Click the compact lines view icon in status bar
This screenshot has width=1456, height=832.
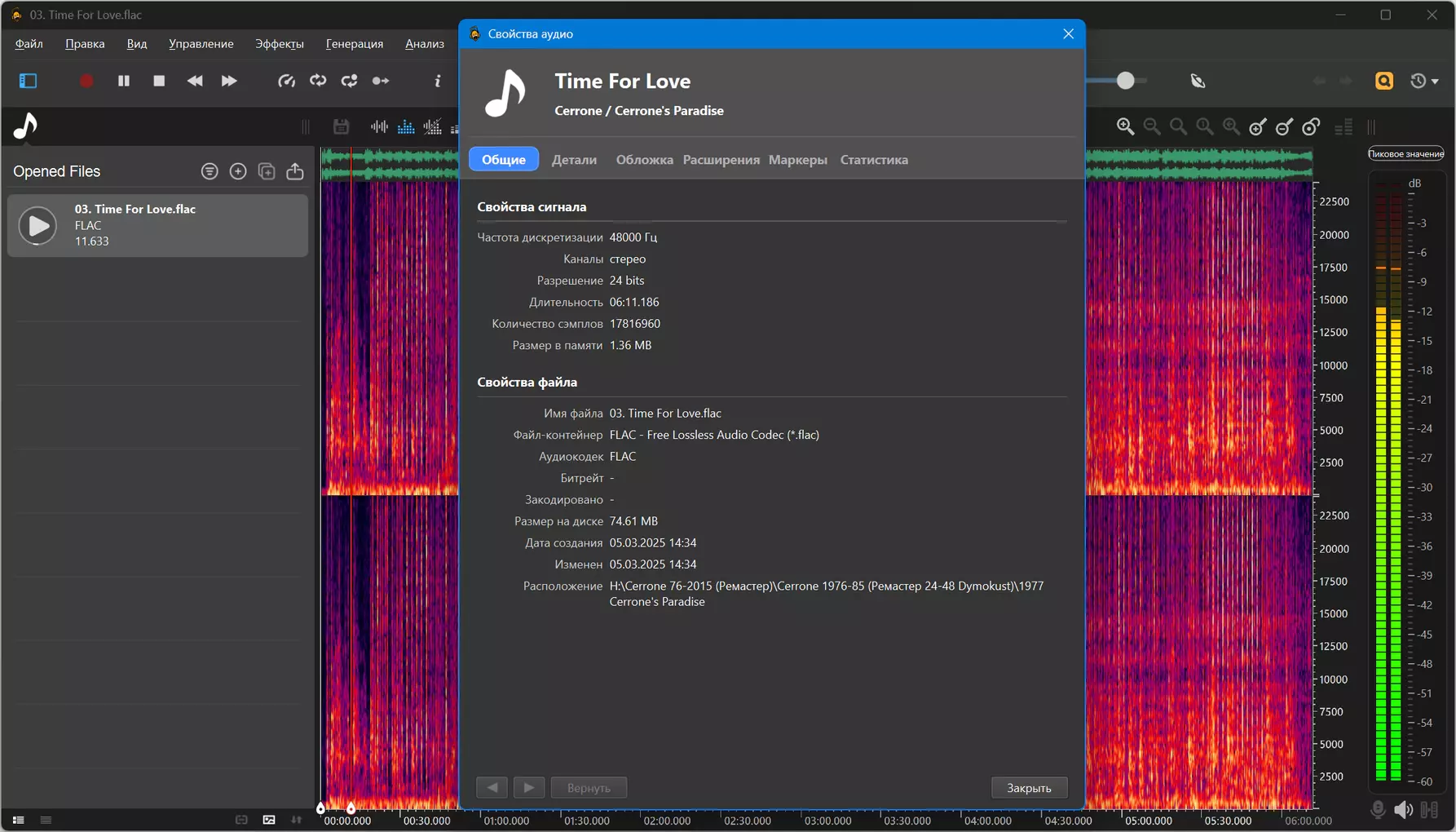pos(46,820)
